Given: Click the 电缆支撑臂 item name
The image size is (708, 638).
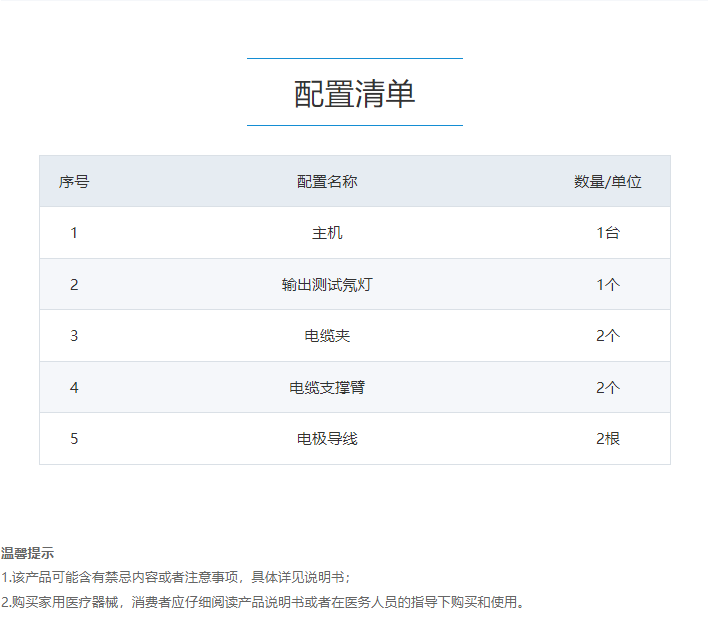Looking at the screenshot, I should pos(327,387).
